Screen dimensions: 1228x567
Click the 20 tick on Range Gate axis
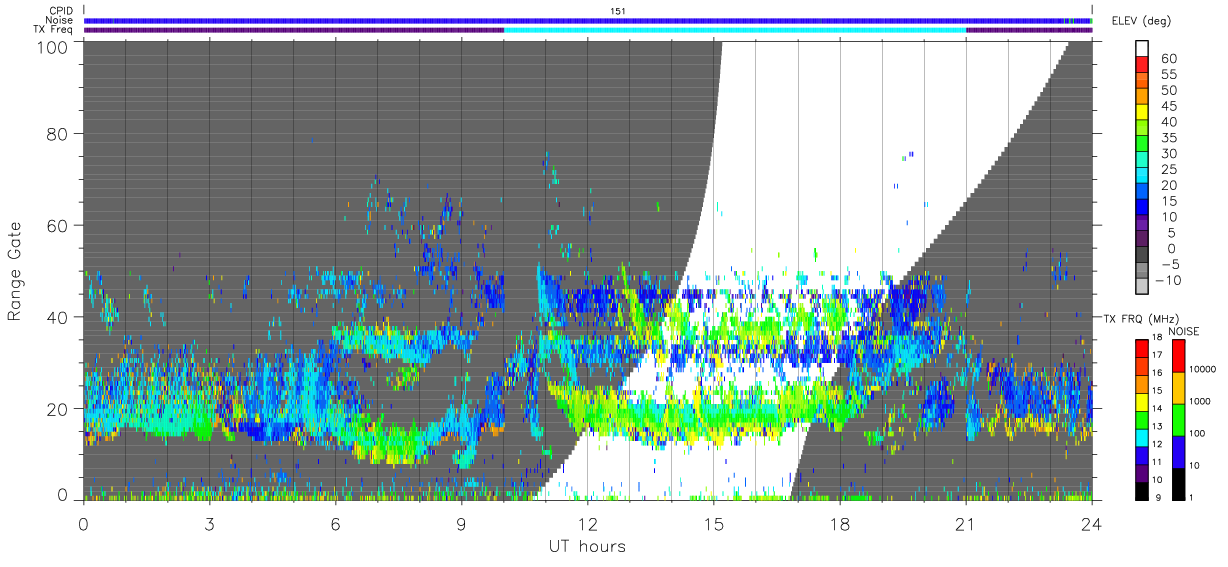[56, 408]
